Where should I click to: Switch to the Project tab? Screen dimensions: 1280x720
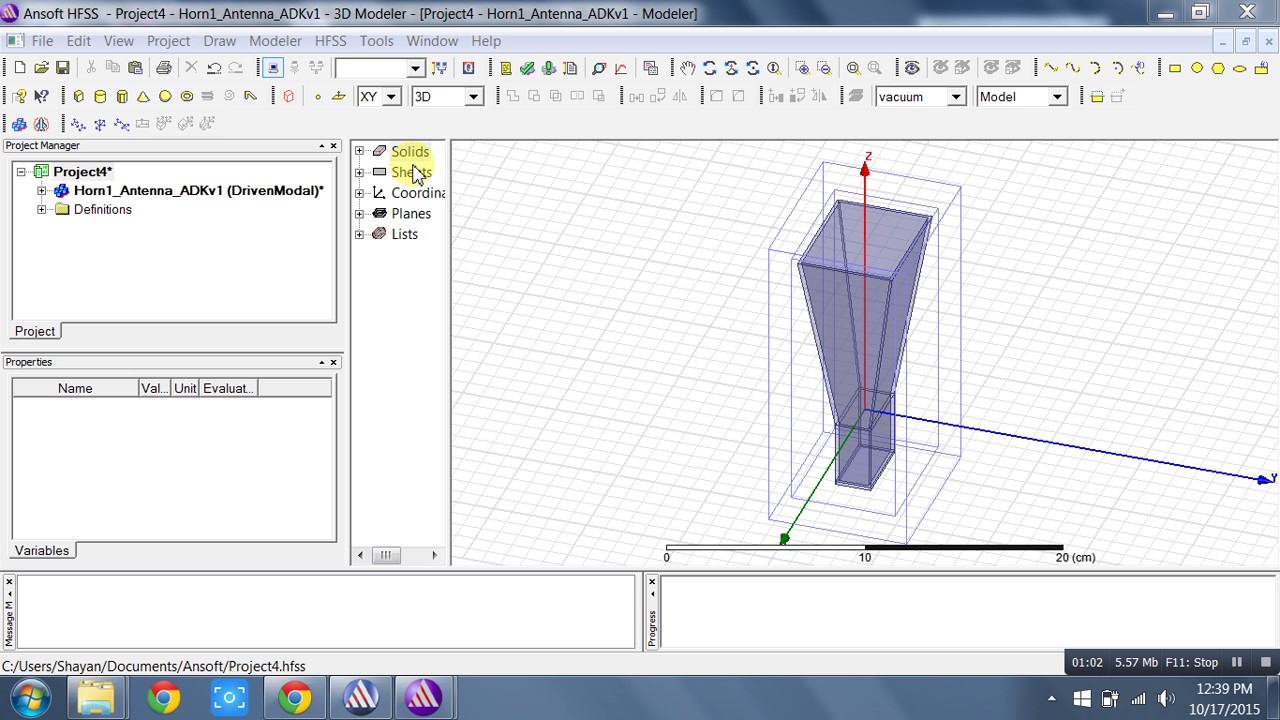pyautogui.click(x=35, y=331)
